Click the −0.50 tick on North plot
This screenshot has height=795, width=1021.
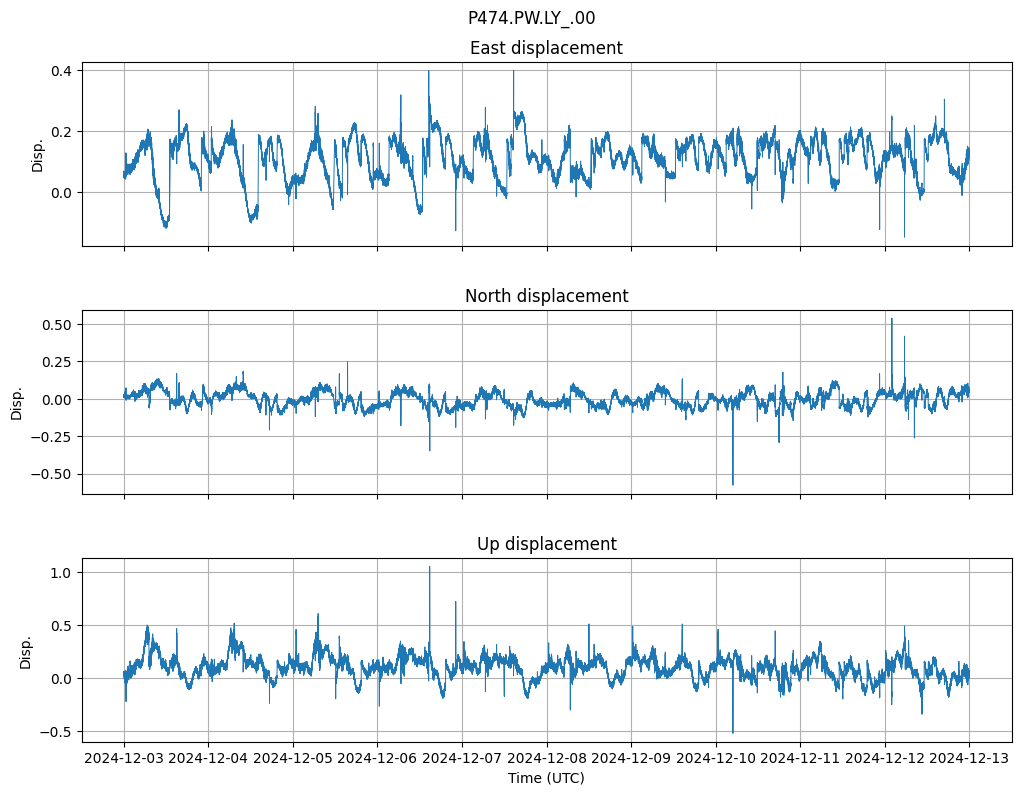[x=49, y=474]
